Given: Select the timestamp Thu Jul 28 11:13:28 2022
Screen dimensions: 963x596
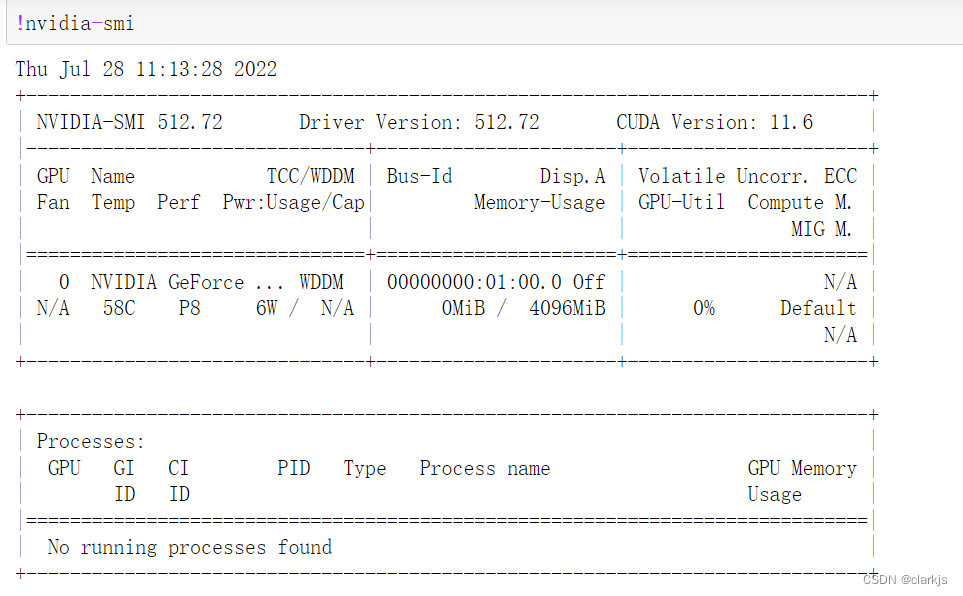Looking at the screenshot, I should [x=146, y=69].
